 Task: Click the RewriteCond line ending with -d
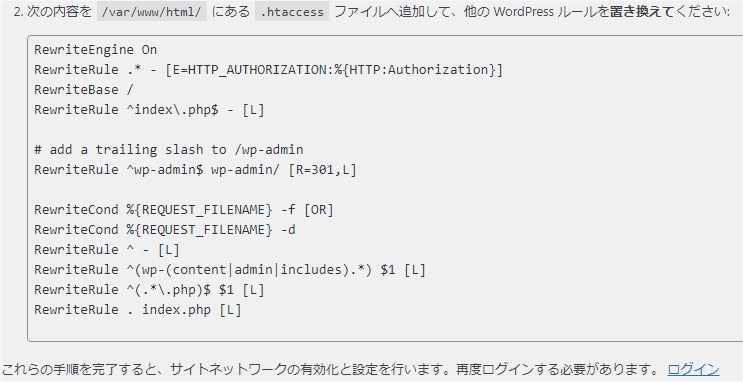pyautogui.click(x=165, y=230)
